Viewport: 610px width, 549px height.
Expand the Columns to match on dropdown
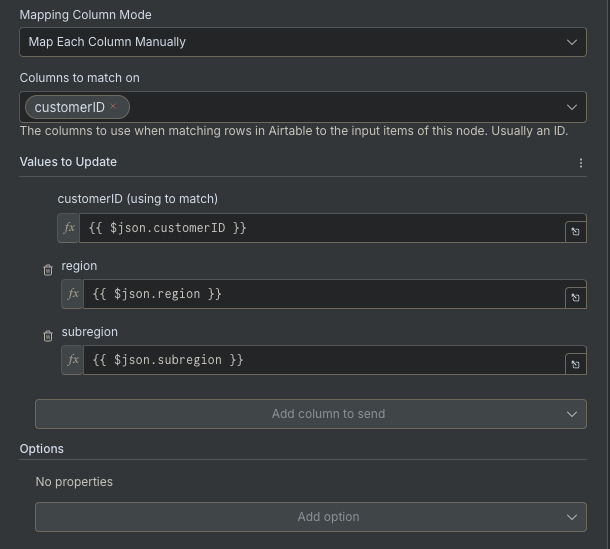pyautogui.click(x=572, y=107)
